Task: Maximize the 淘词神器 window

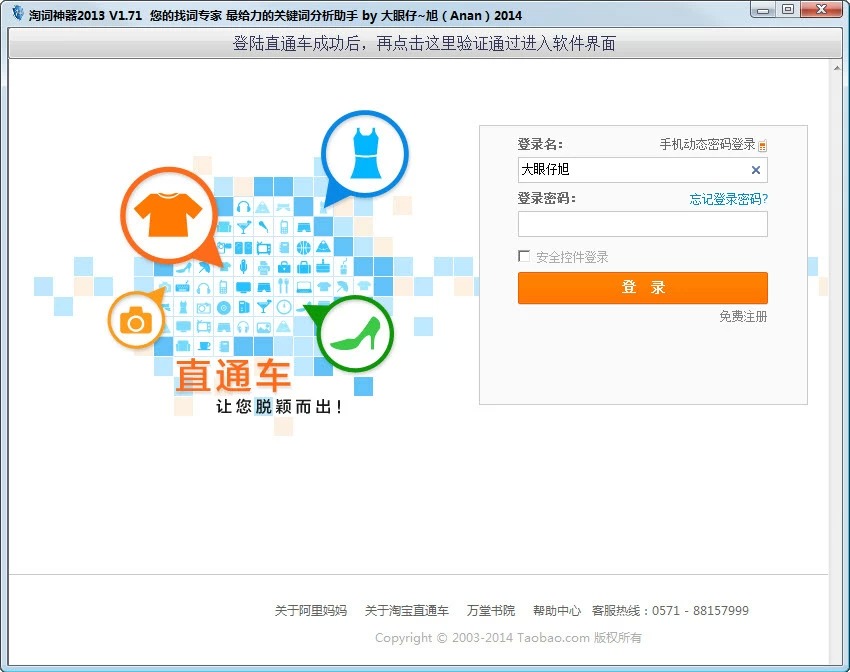Action: (x=788, y=10)
